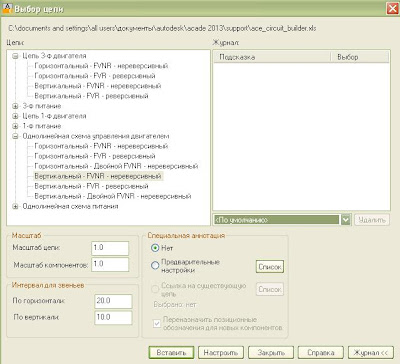Collapse Однолинейная схема управления двигателем node
The width and height of the screenshot is (400, 364).
pos(15,136)
